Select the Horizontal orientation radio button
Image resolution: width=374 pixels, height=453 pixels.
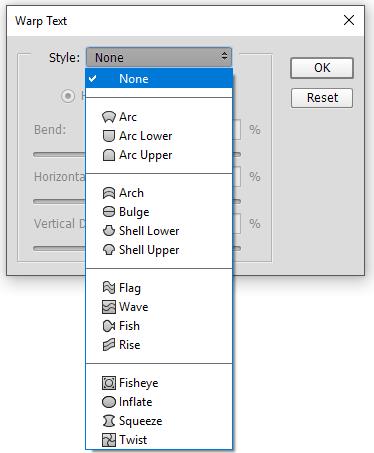coord(68,96)
